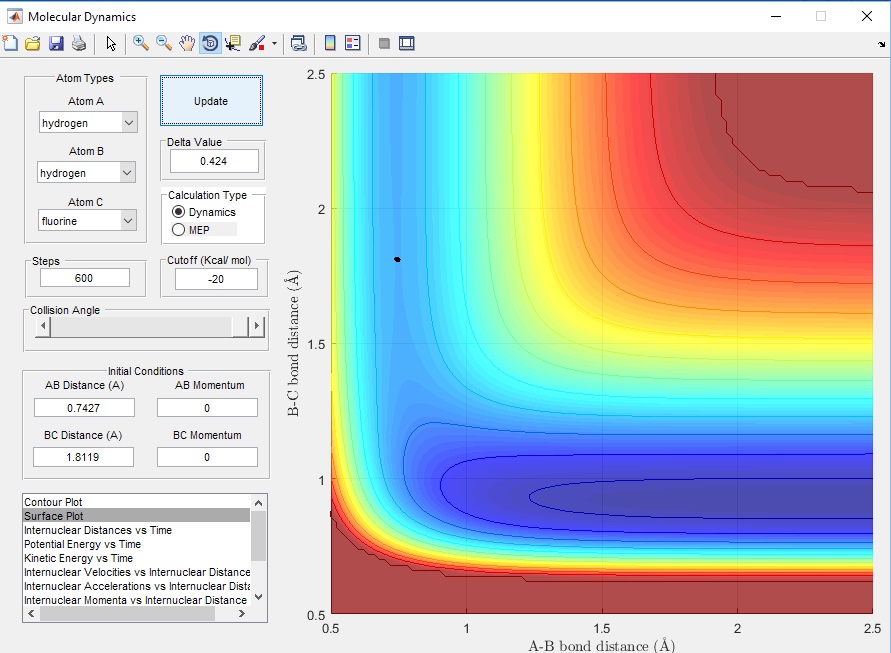The height and width of the screenshot is (653, 891).
Task: Open the Atom C fluorine dropdown
Action: tap(87, 220)
